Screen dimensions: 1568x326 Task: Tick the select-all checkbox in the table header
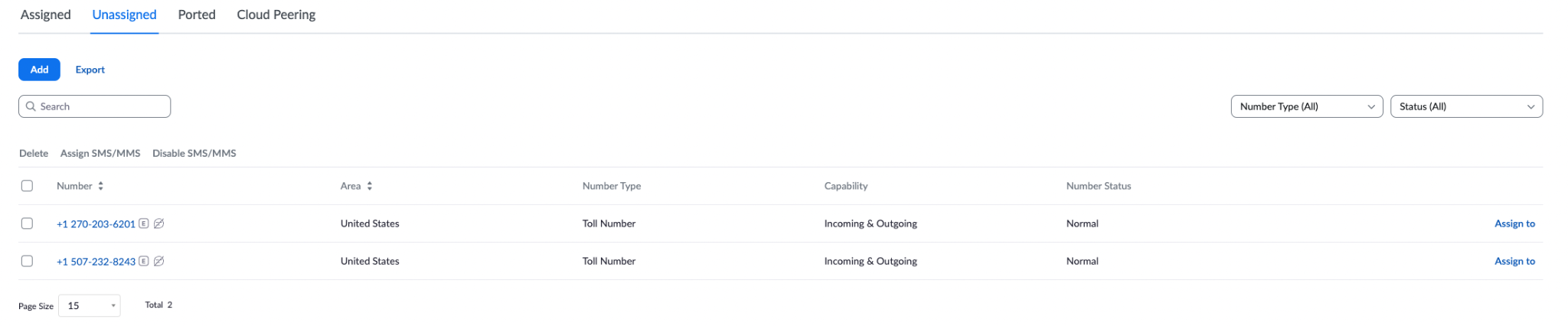point(28,186)
